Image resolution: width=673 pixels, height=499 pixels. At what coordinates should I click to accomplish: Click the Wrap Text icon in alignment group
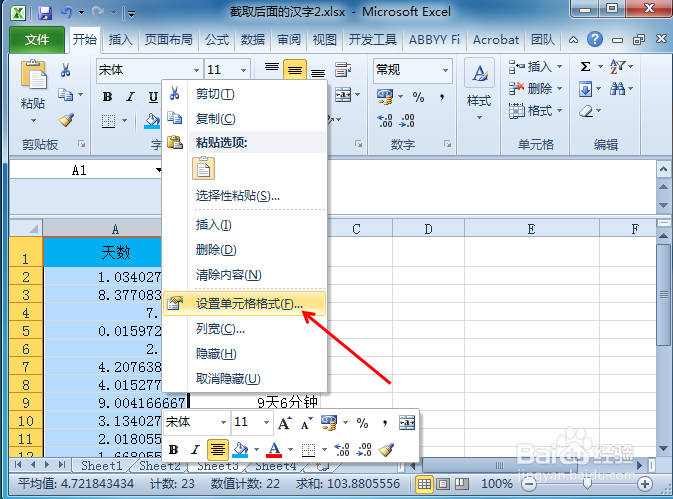[x=343, y=69]
